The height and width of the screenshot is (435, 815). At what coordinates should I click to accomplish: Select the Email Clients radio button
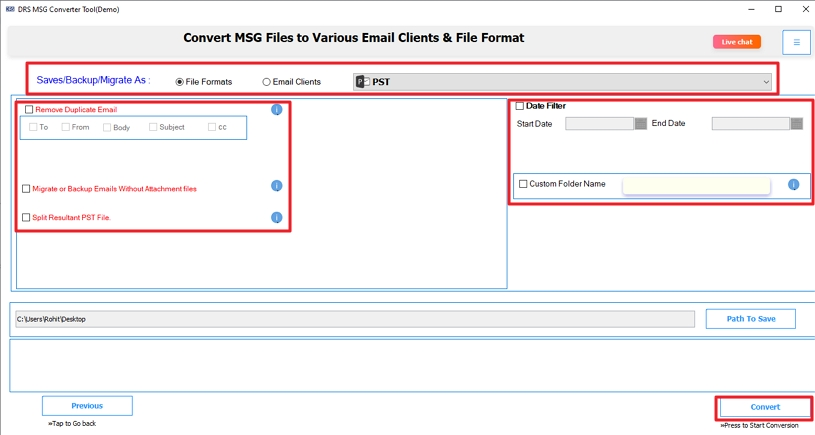pos(266,82)
